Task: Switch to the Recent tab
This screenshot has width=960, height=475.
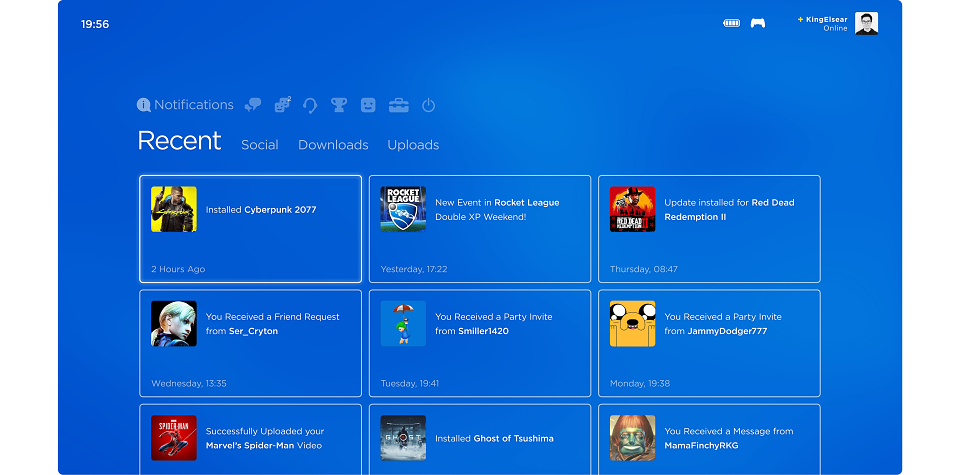Action: [179, 141]
